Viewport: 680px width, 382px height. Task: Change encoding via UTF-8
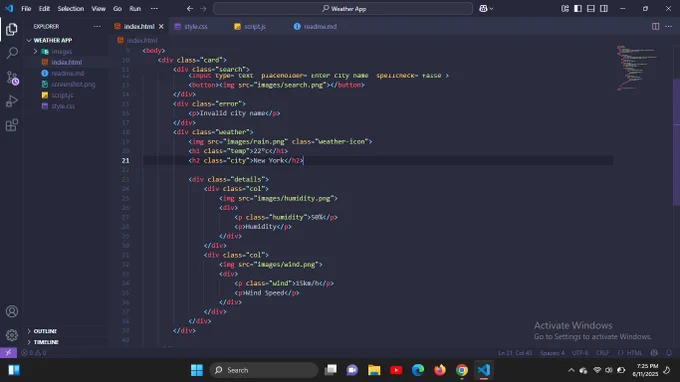coord(580,353)
